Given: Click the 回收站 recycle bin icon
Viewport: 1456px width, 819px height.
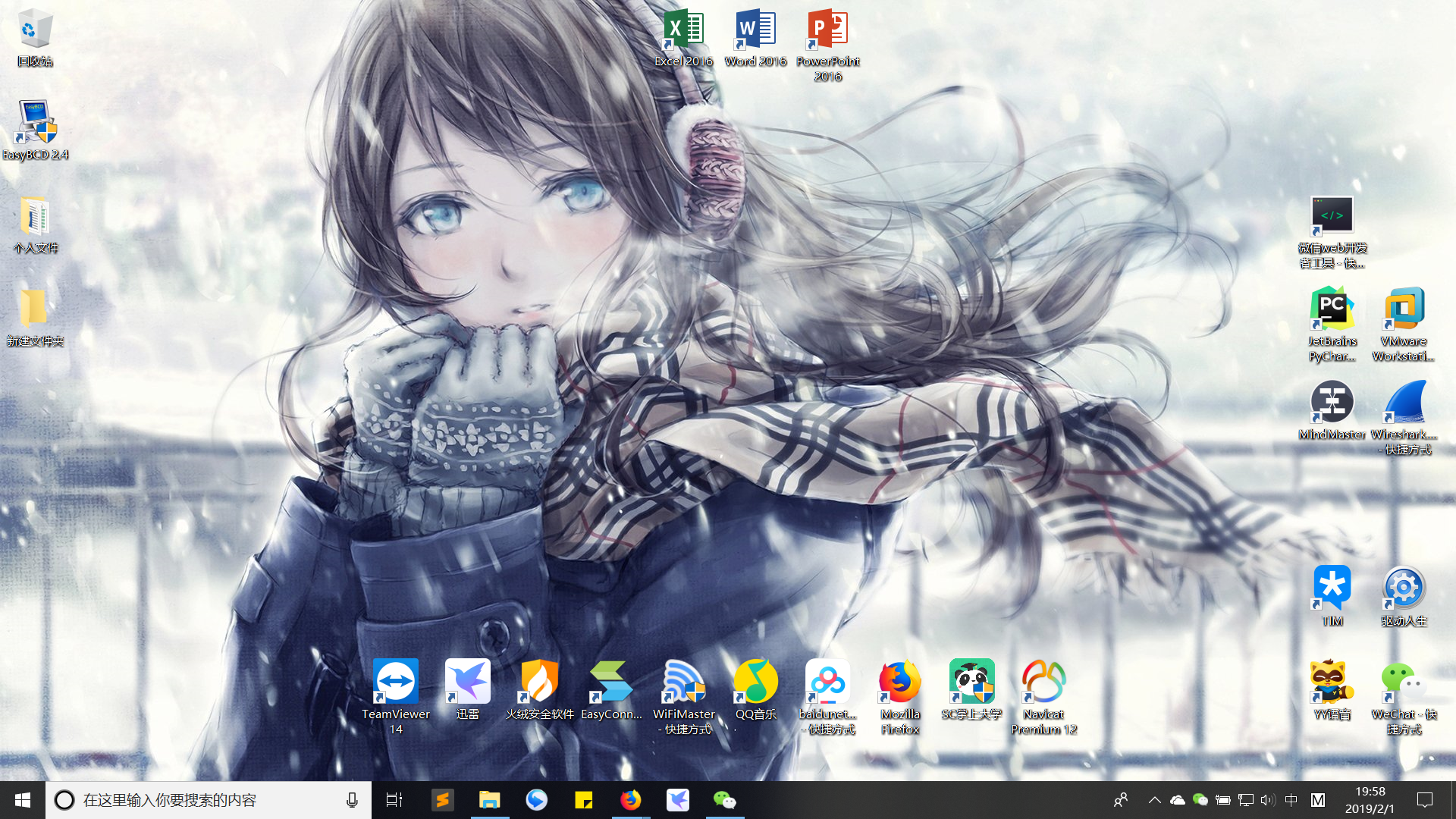Looking at the screenshot, I should pyautogui.click(x=35, y=30).
